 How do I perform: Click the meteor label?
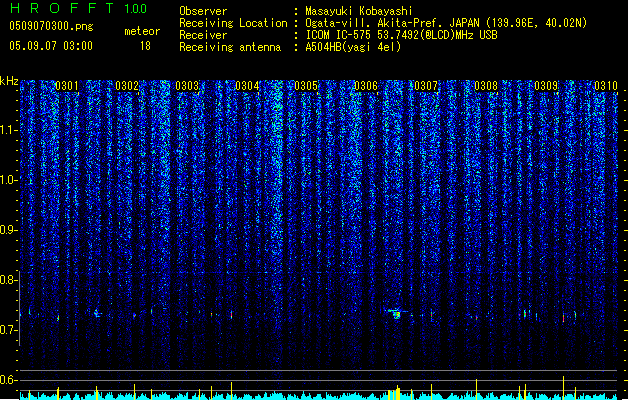(x=142, y=31)
